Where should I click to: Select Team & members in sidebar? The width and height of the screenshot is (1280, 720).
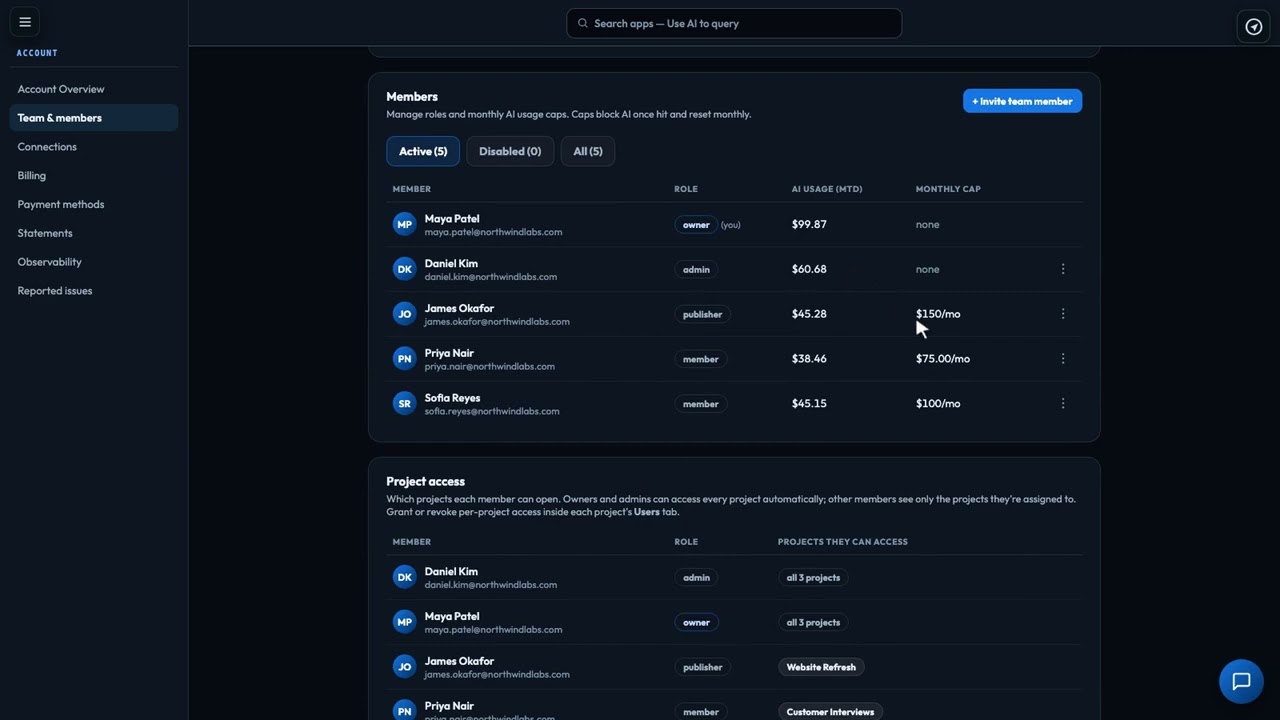tap(94, 118)
